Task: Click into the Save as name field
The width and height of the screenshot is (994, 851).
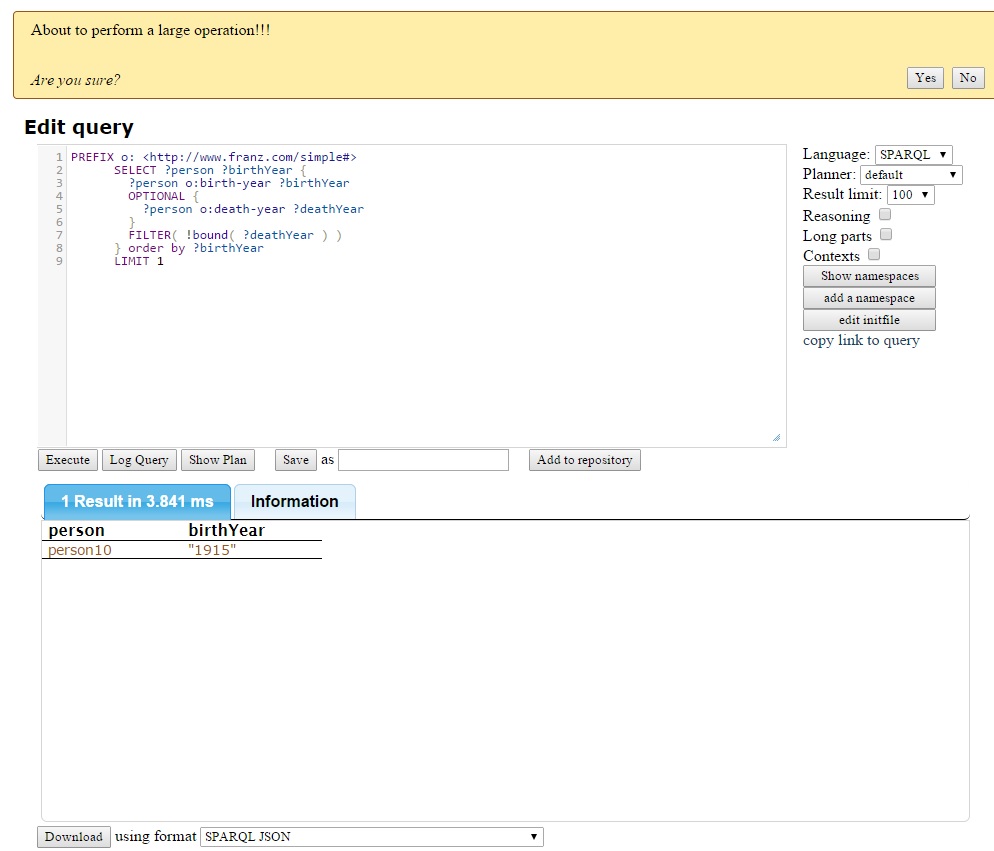Action: coord(423,460)
